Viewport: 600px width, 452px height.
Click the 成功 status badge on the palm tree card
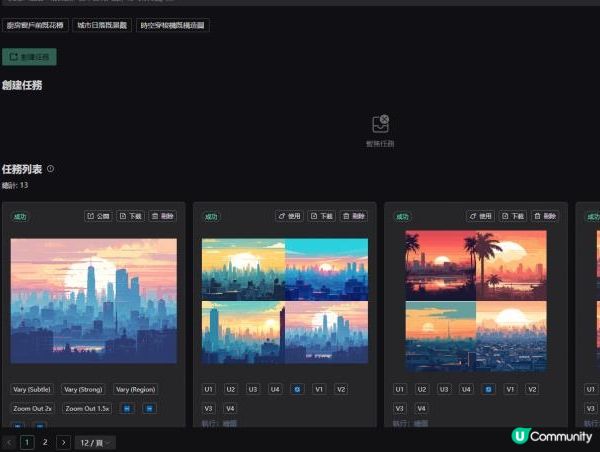pyautogui.click(x=402, y=217)
